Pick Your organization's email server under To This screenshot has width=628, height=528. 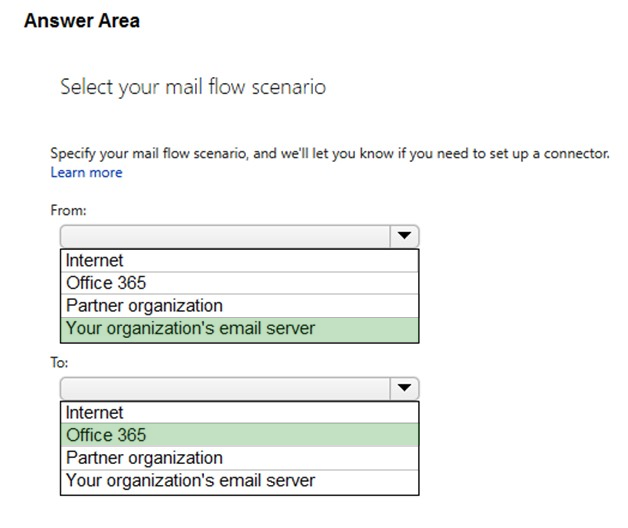point(240,482)
